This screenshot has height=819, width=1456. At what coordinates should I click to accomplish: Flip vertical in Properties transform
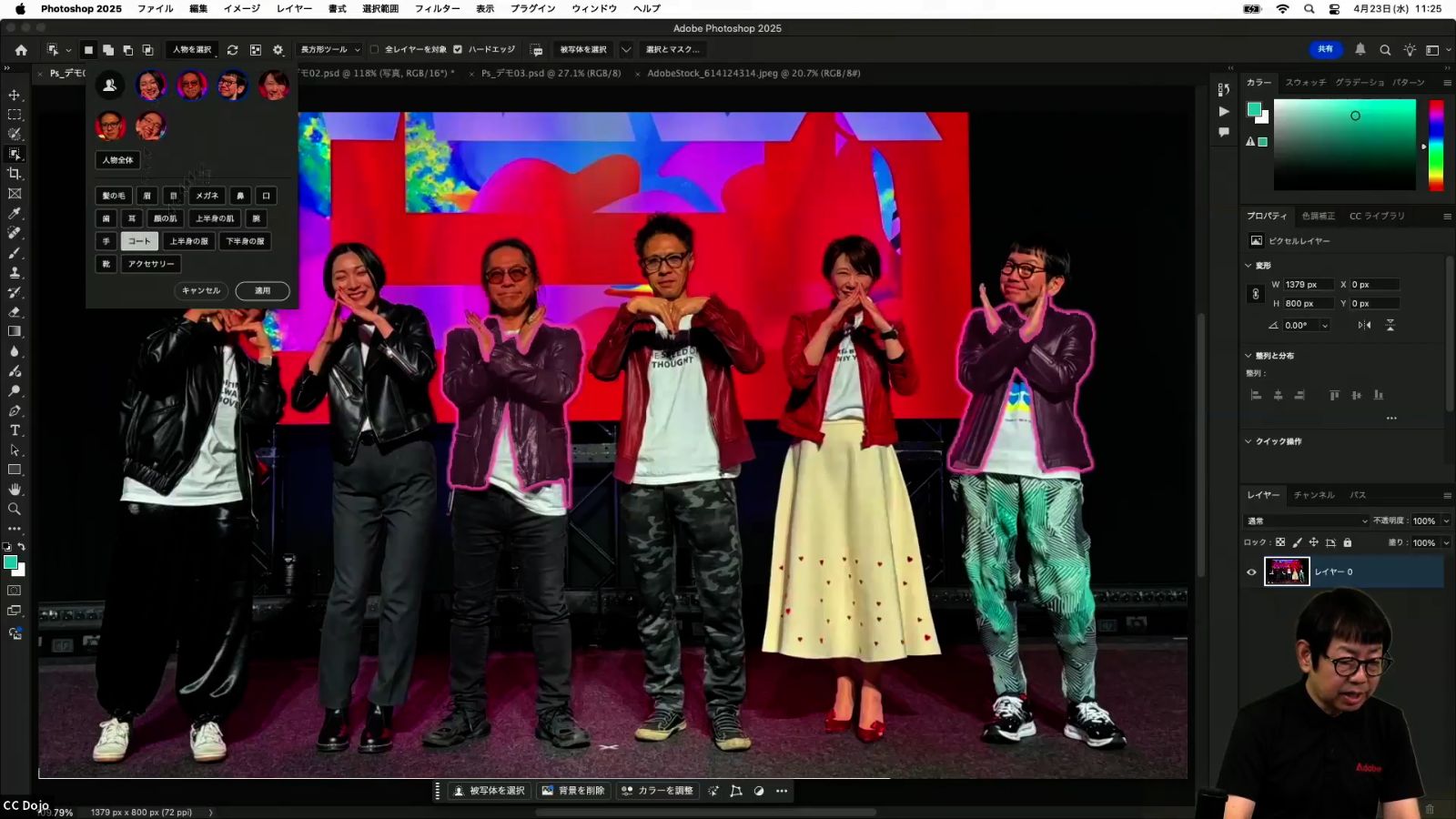point(1390,325)
